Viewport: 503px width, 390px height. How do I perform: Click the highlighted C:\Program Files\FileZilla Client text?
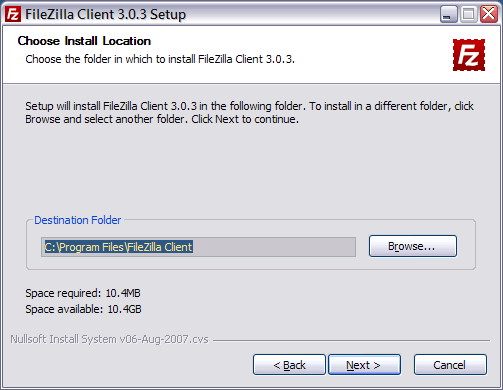pyautogui.click(x=119, y=247)
